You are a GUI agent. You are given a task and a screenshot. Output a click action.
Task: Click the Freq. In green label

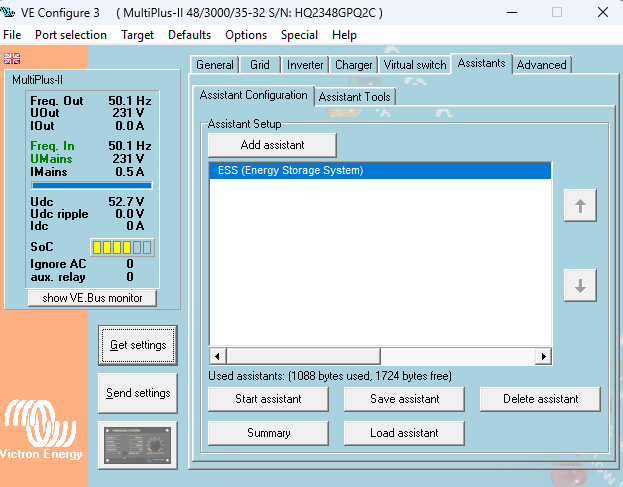click(x=52, y=146)
